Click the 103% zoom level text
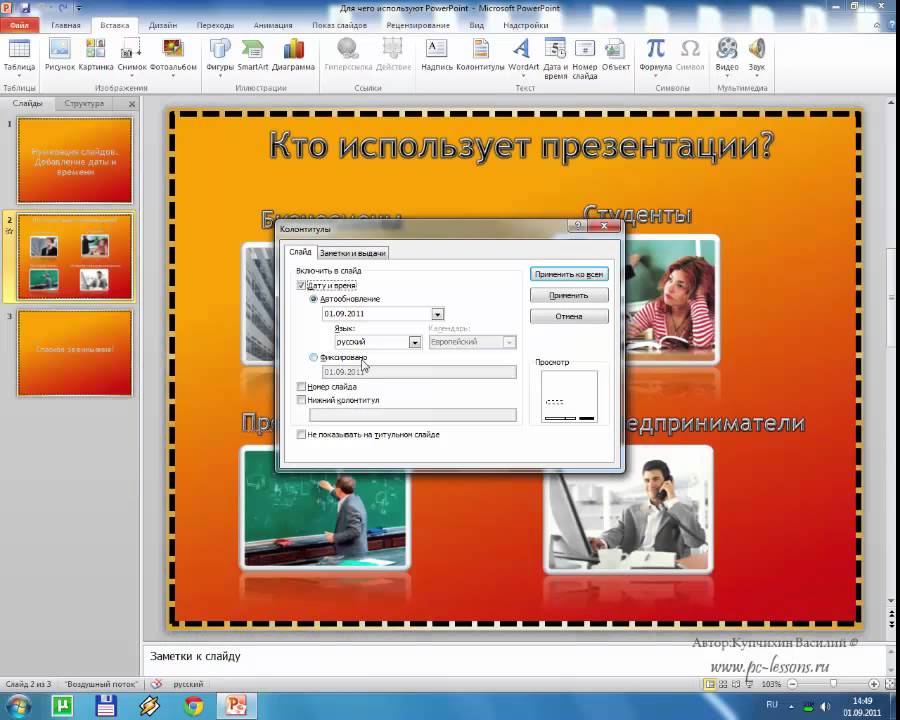The width and height of the screenshot is (900, 720). pyautogui.click(x=770, y=684)
